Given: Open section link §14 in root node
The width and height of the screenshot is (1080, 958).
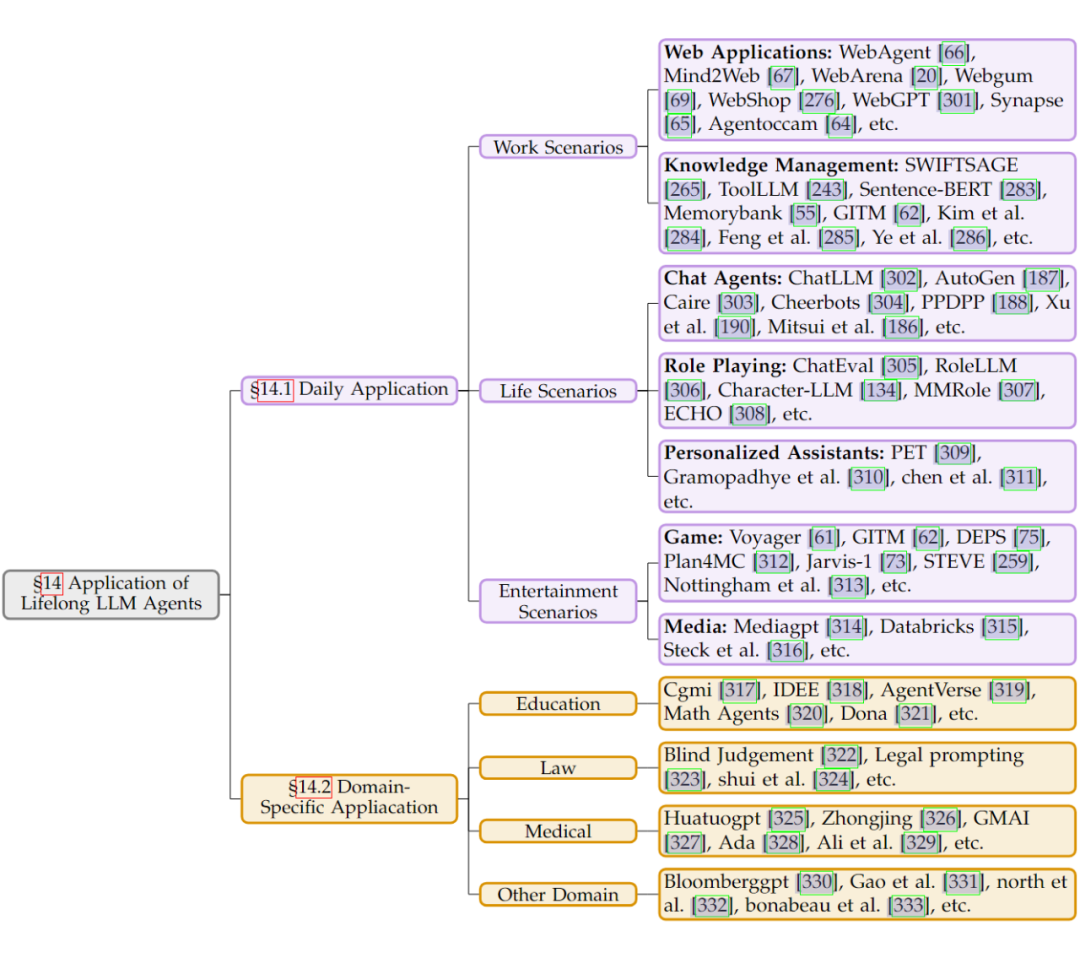Looking at the screenshot, I should (52, 583).
